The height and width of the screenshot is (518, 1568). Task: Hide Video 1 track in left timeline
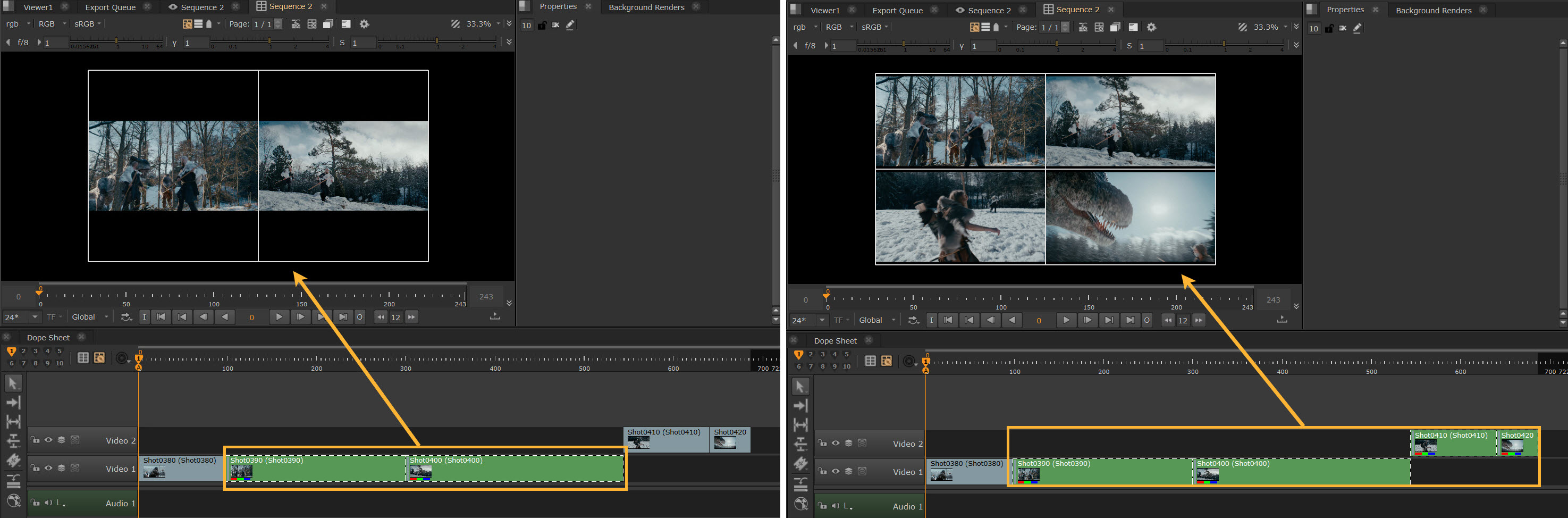(x=48, y=468)
